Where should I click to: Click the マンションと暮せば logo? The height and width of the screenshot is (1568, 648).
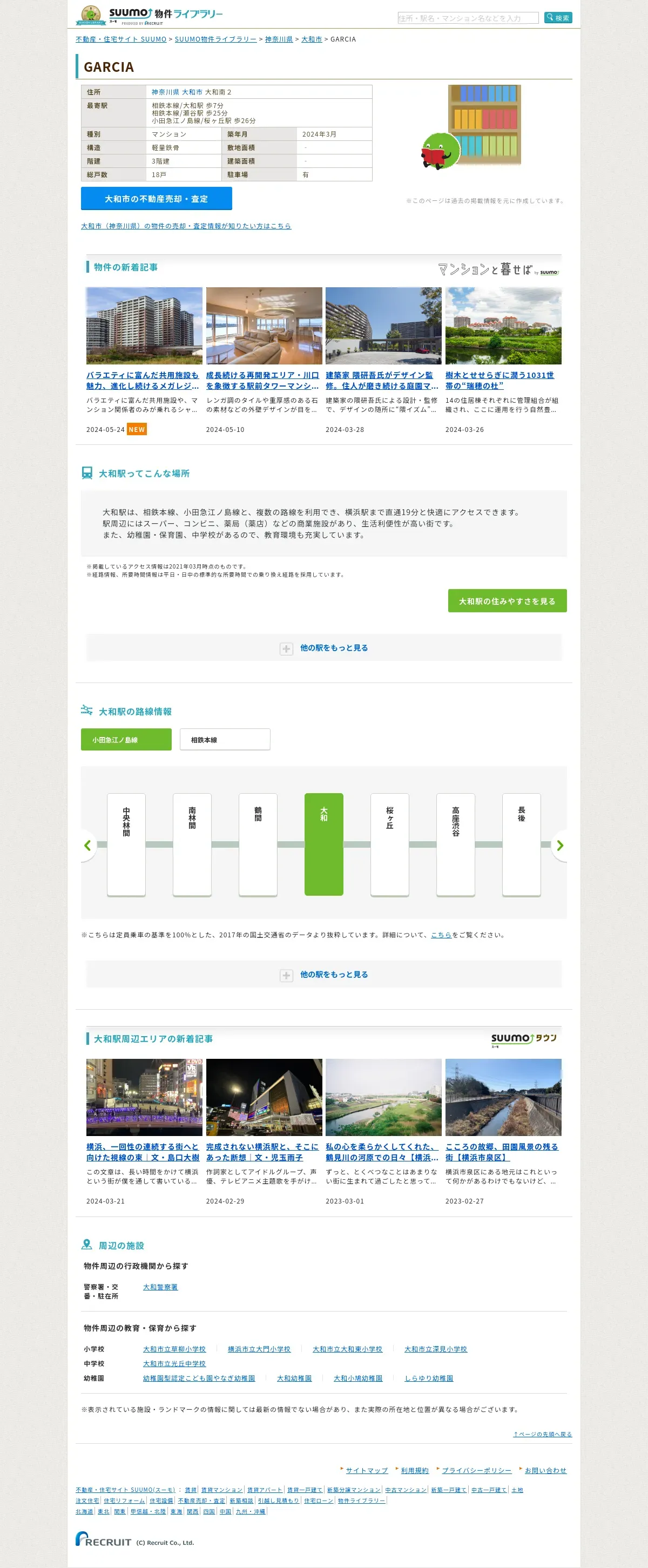[497, 269]
